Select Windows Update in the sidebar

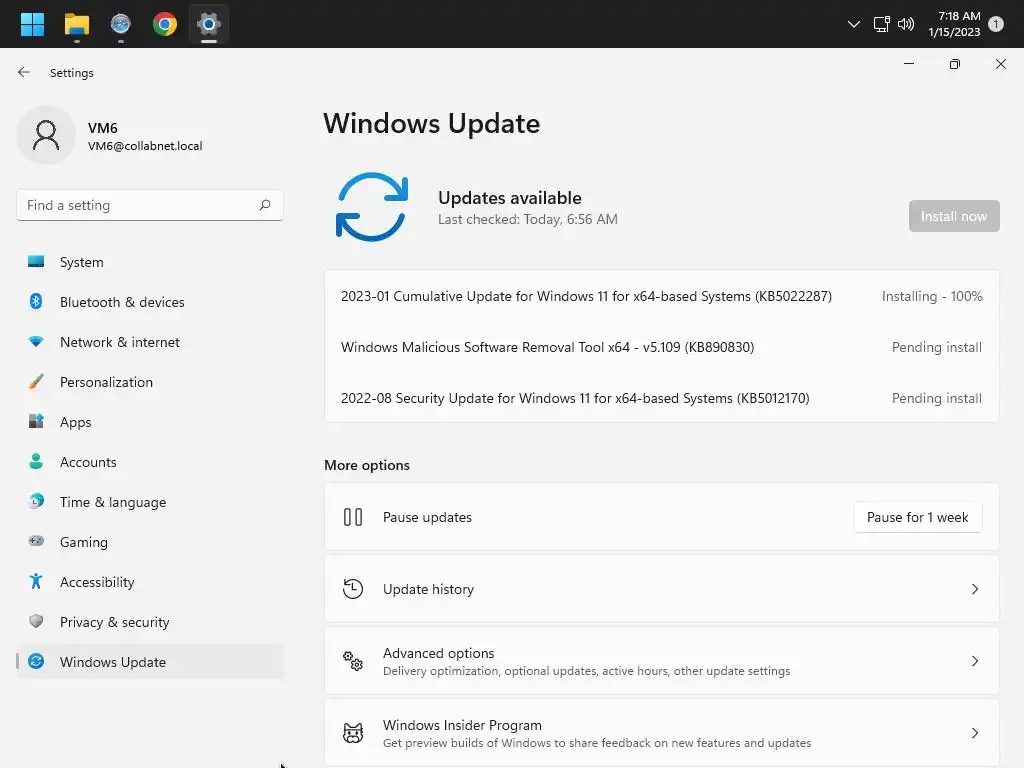tap(150, 662)
